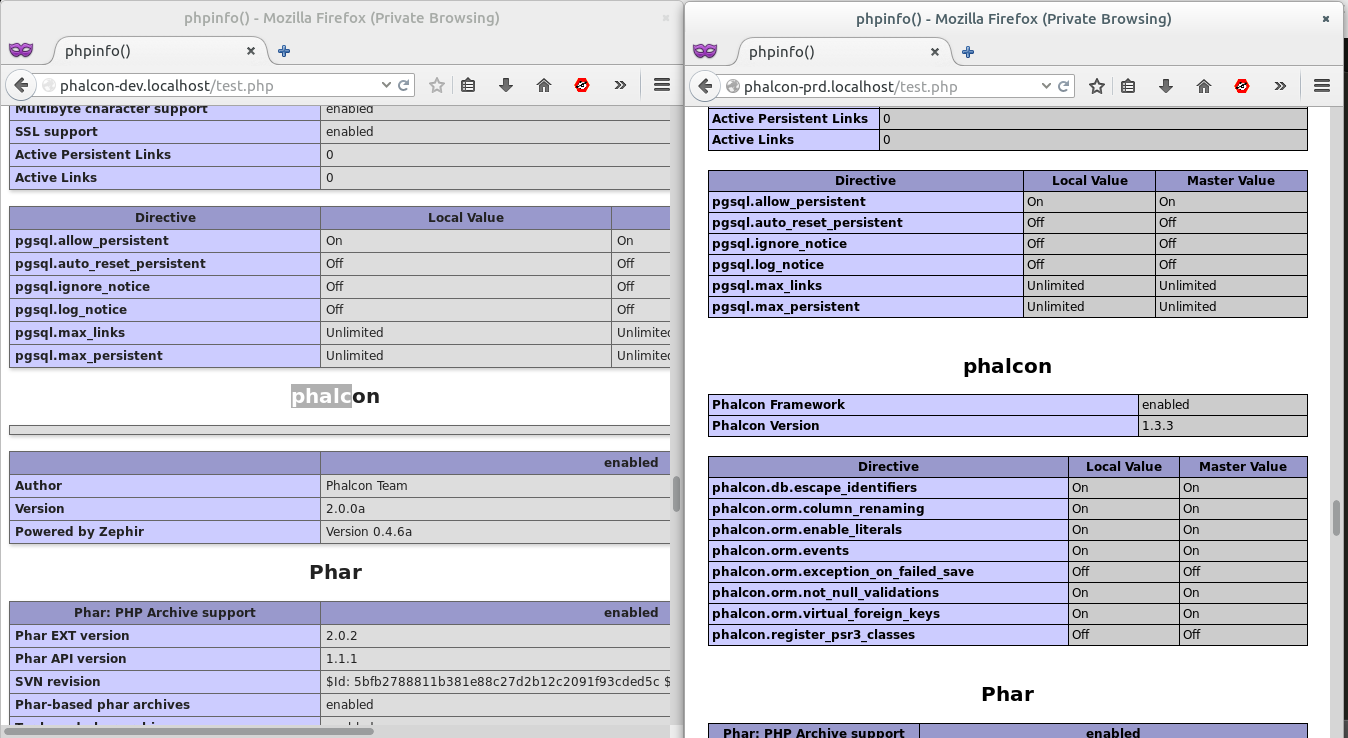Click the phalcon heading in phalcon-dev page

[335, 396]
